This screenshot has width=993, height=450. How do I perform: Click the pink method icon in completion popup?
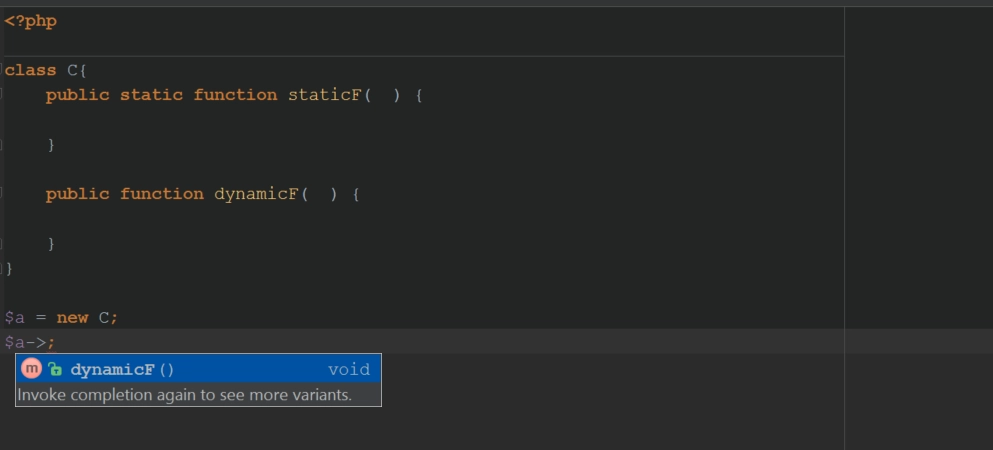(x=30, y=368)
